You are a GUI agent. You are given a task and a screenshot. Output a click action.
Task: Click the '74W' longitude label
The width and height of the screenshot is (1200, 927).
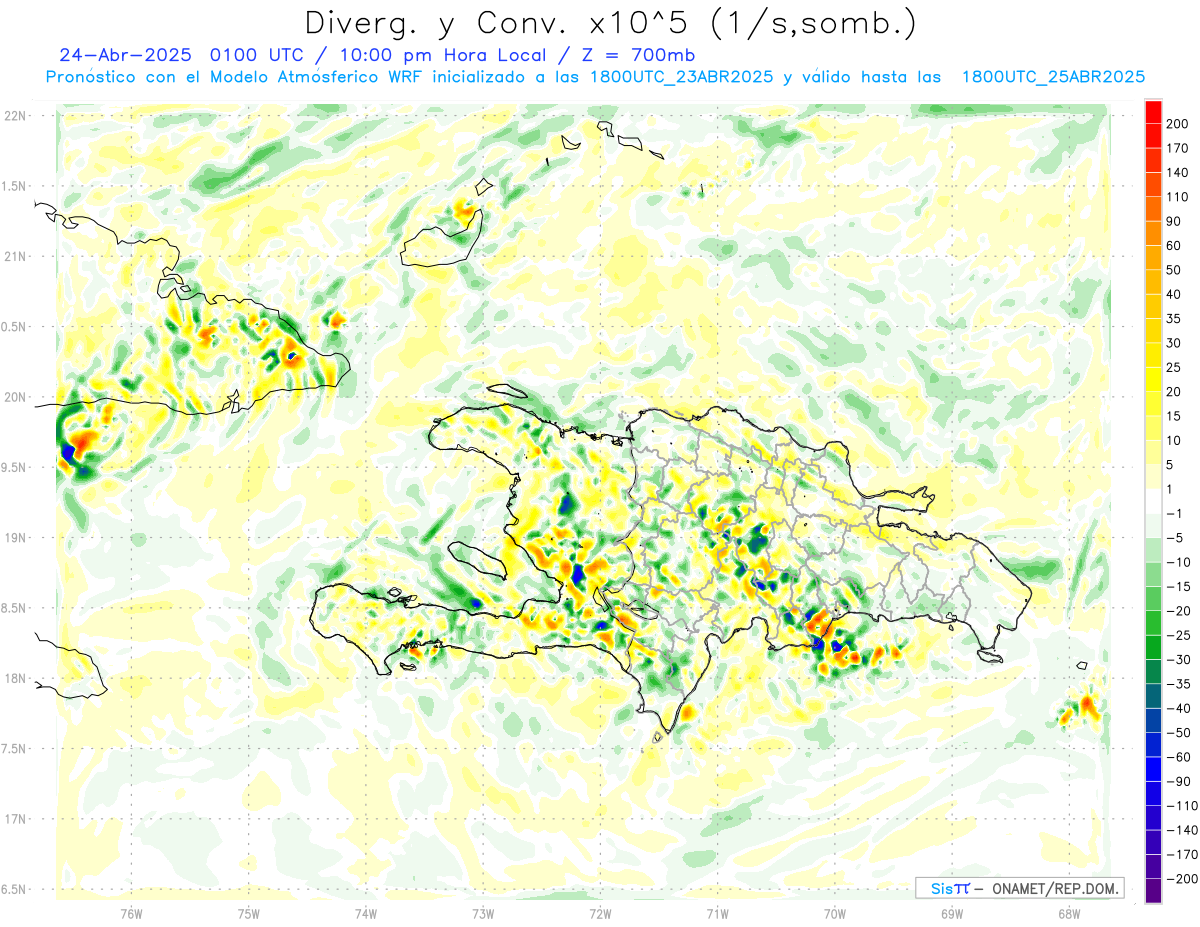(366, 913)
